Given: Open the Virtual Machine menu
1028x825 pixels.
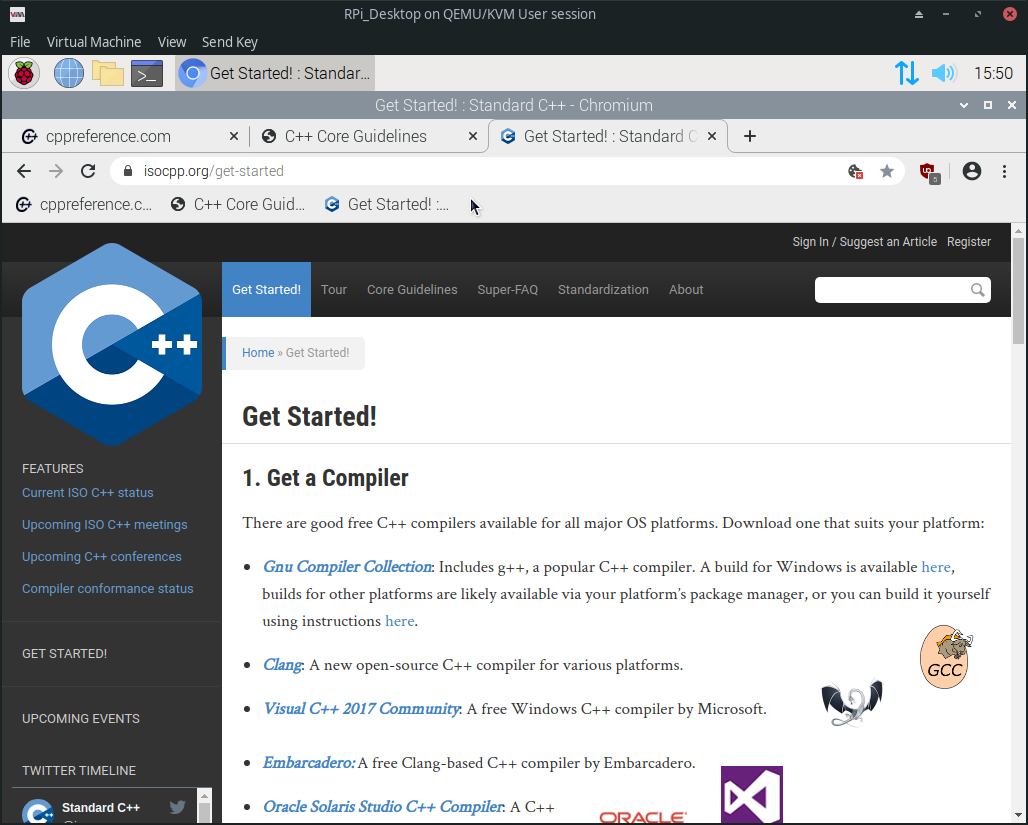Looking at the screenshot, I should (94, 42).
